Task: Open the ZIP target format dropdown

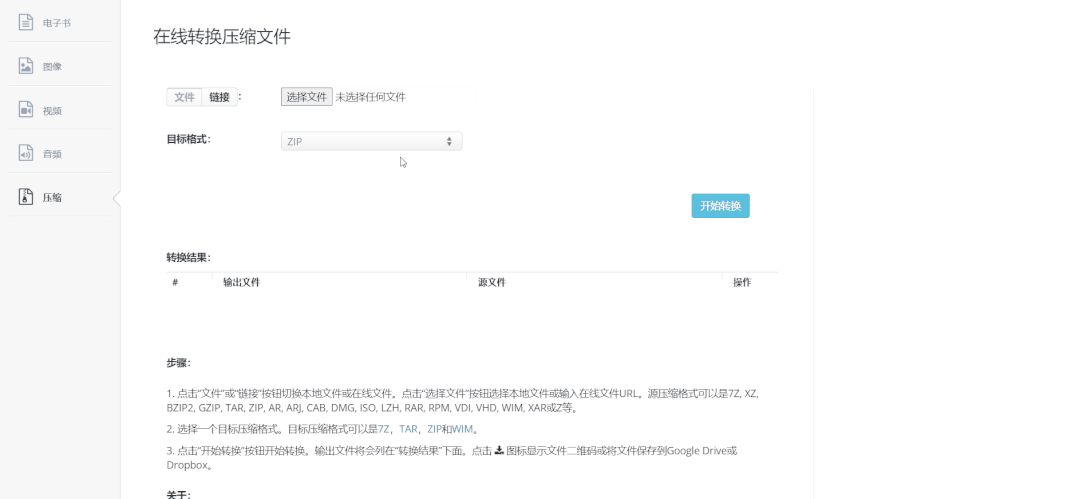Action: point(372,141)
